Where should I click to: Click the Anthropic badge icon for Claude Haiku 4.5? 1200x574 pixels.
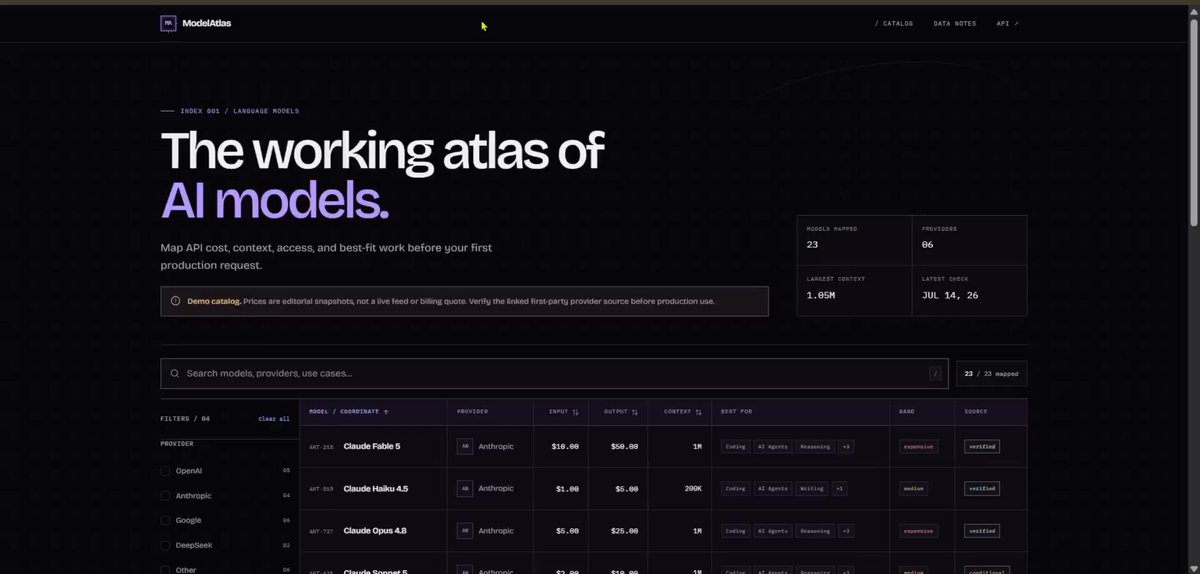(465, 488)
